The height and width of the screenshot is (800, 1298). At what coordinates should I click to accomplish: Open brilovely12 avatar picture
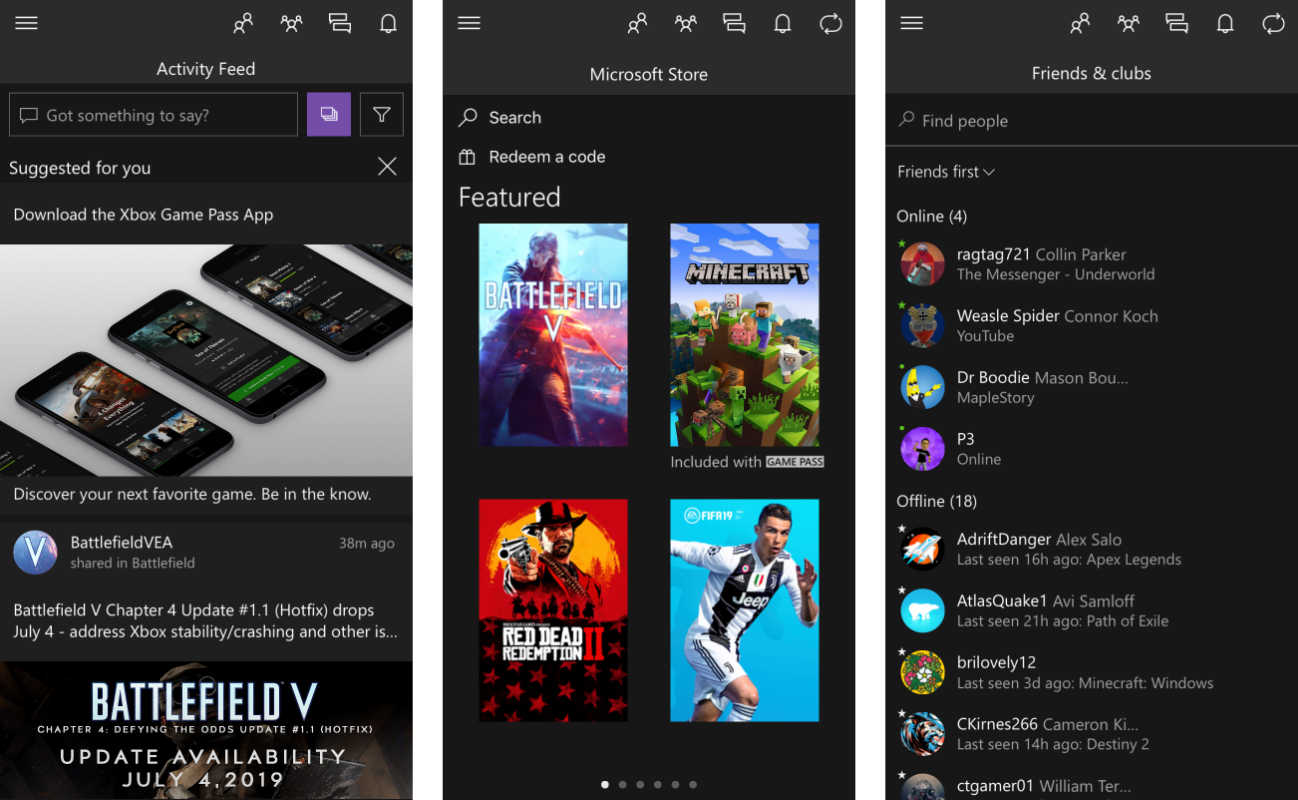tap(922, 672)
